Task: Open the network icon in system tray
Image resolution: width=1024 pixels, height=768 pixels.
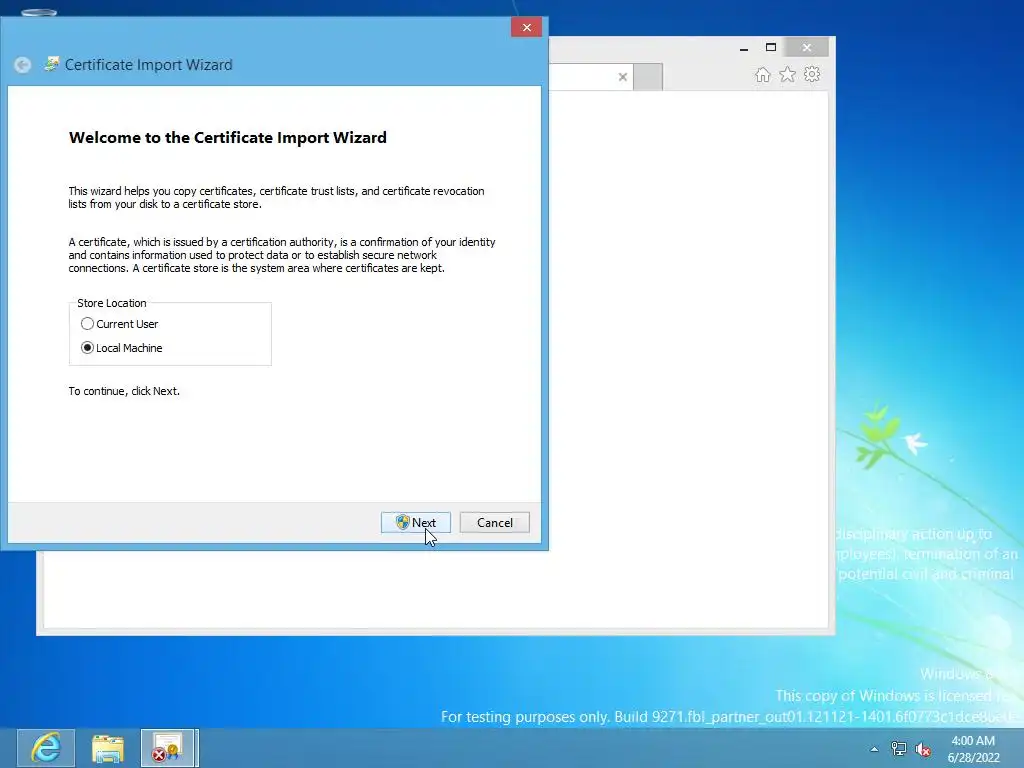Action: pos(899,749)
